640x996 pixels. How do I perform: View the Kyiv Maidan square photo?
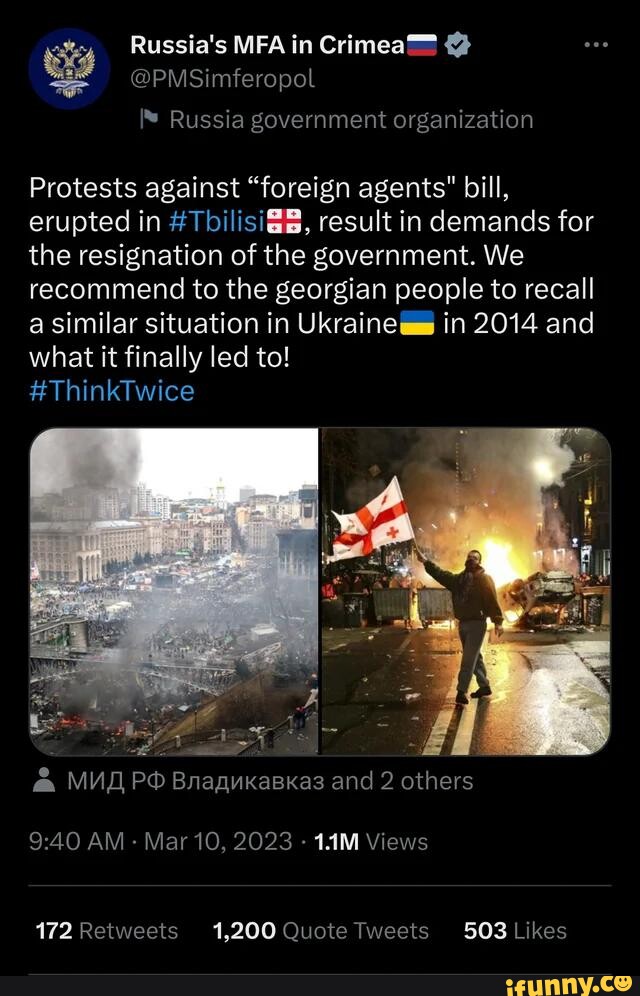click(x=174, y=591)
